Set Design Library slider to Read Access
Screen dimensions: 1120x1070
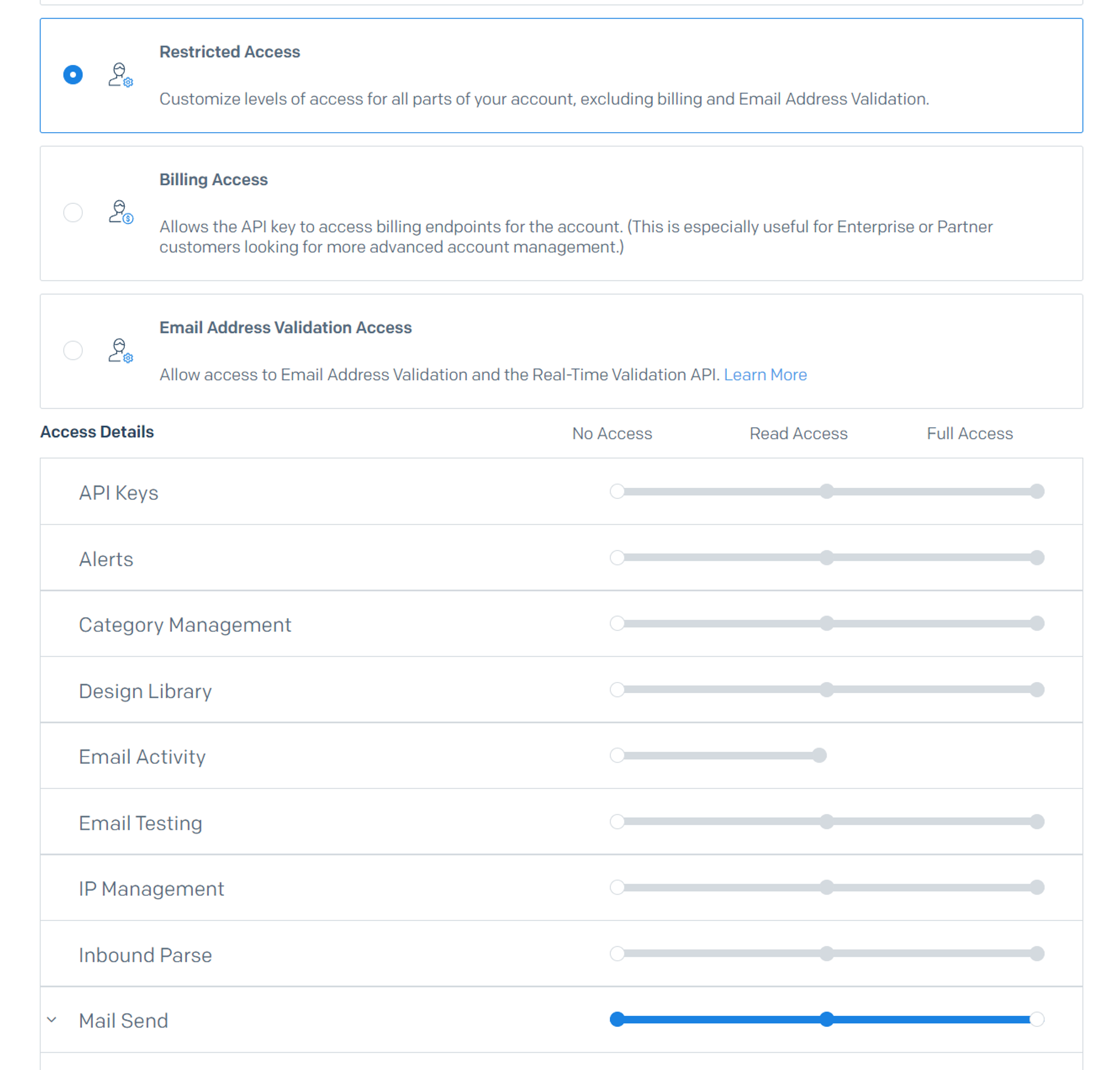(826, 690)
